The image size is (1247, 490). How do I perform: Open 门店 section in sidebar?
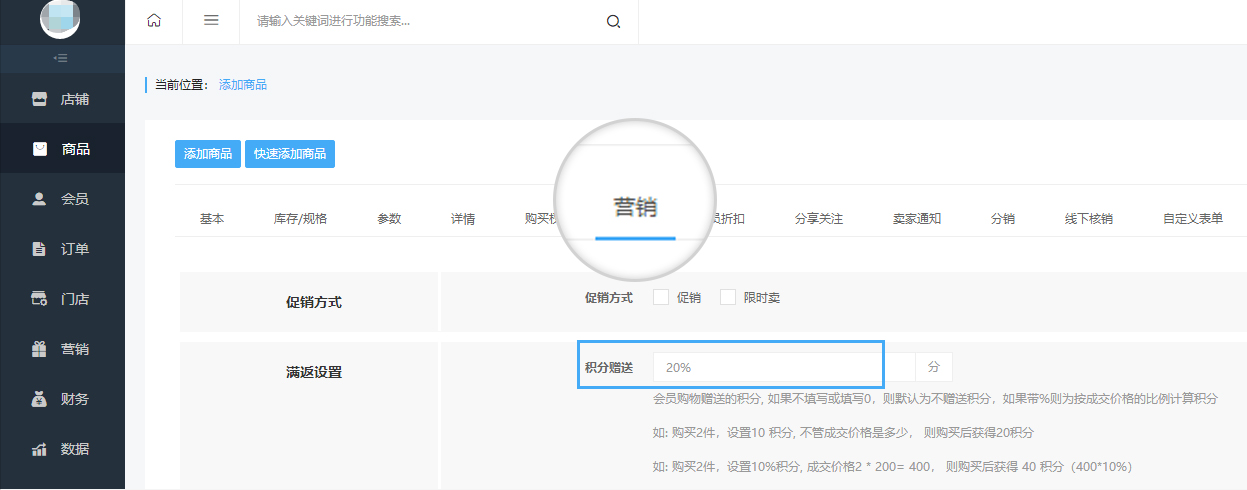coord(62,299)
